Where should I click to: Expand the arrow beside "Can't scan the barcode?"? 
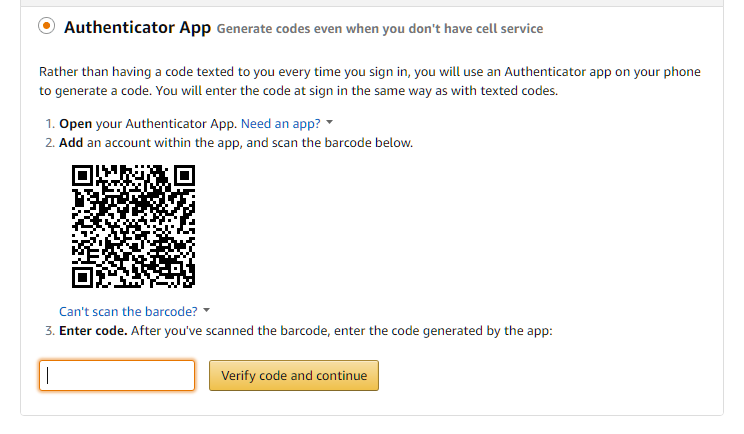click(206, 311)
